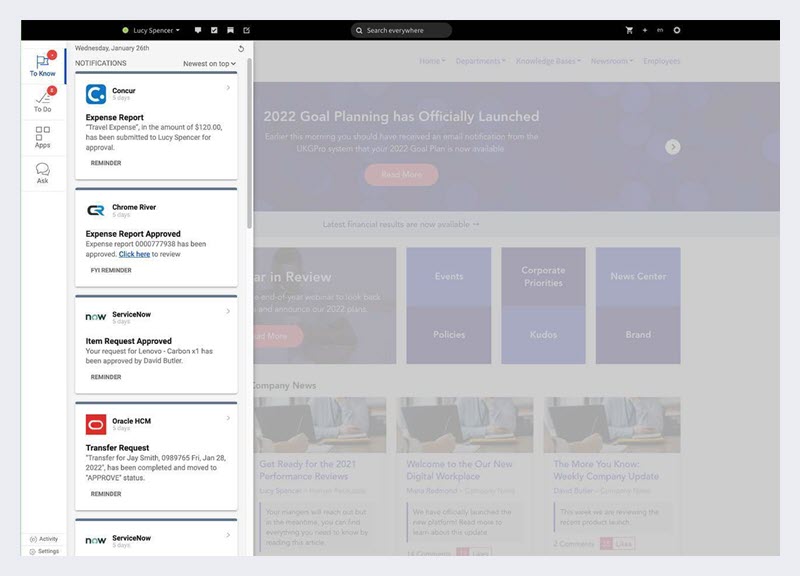Screen dimensions: 800x576
Task: Open the Kudos tile
Action: click(543, 335)
